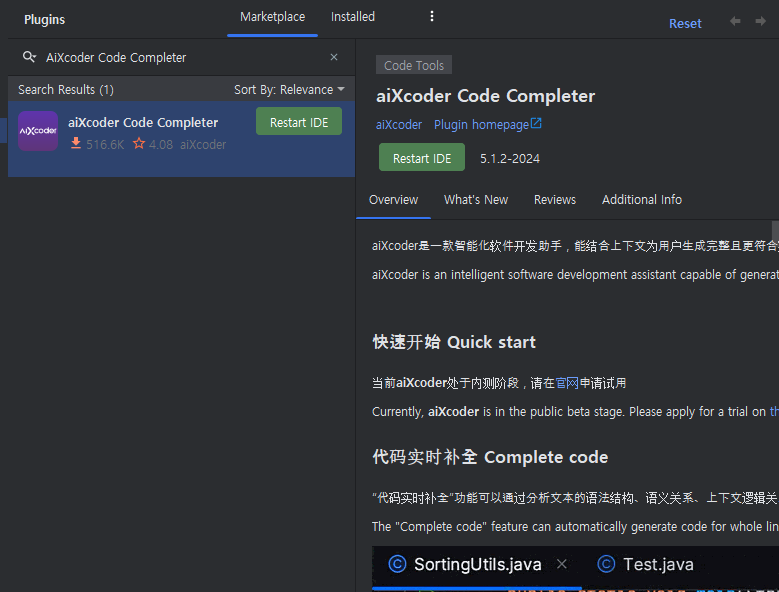Click the Search Results (1) header
The image size is (779, 592).
pos(66,90)
